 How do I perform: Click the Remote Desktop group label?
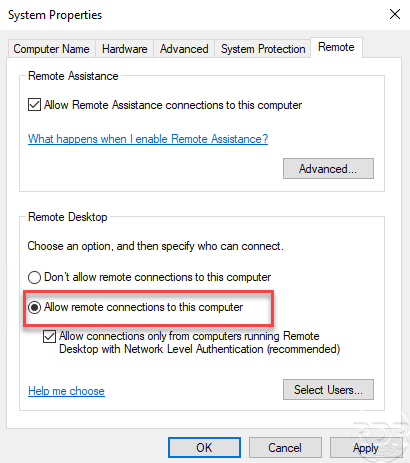coord(68,217)
